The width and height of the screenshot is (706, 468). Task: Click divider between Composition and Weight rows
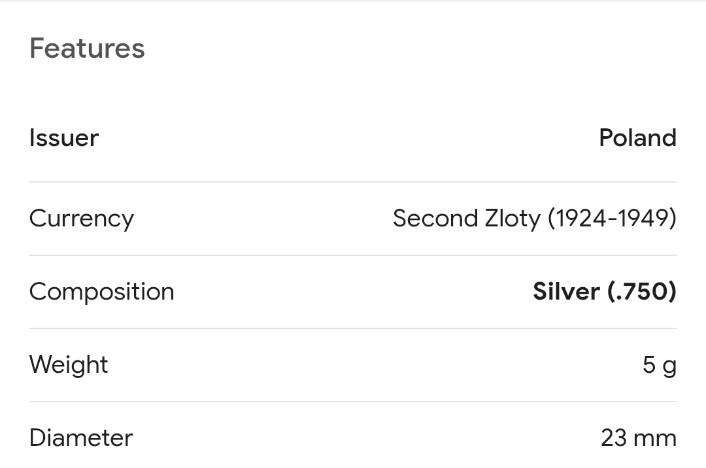pyautogui.click(x=353, y=328)
